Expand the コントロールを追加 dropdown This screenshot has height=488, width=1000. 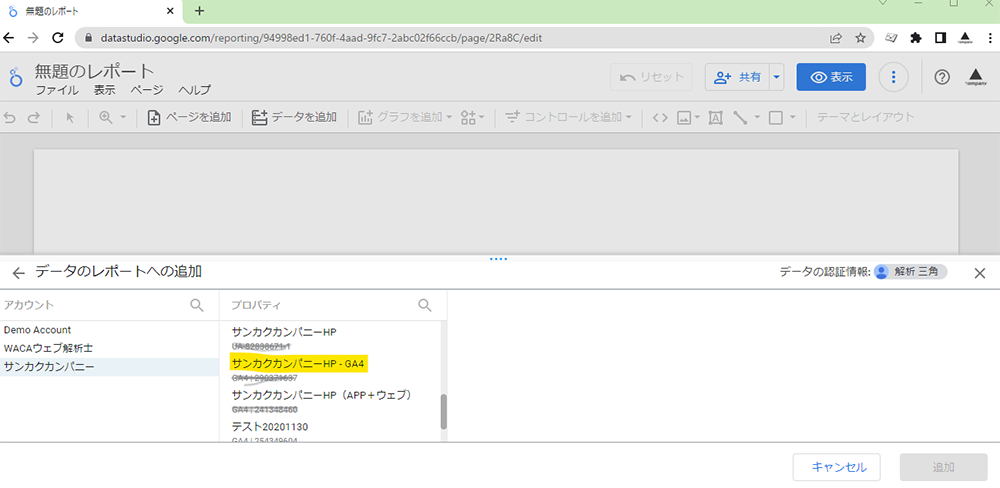click(629, 117)
